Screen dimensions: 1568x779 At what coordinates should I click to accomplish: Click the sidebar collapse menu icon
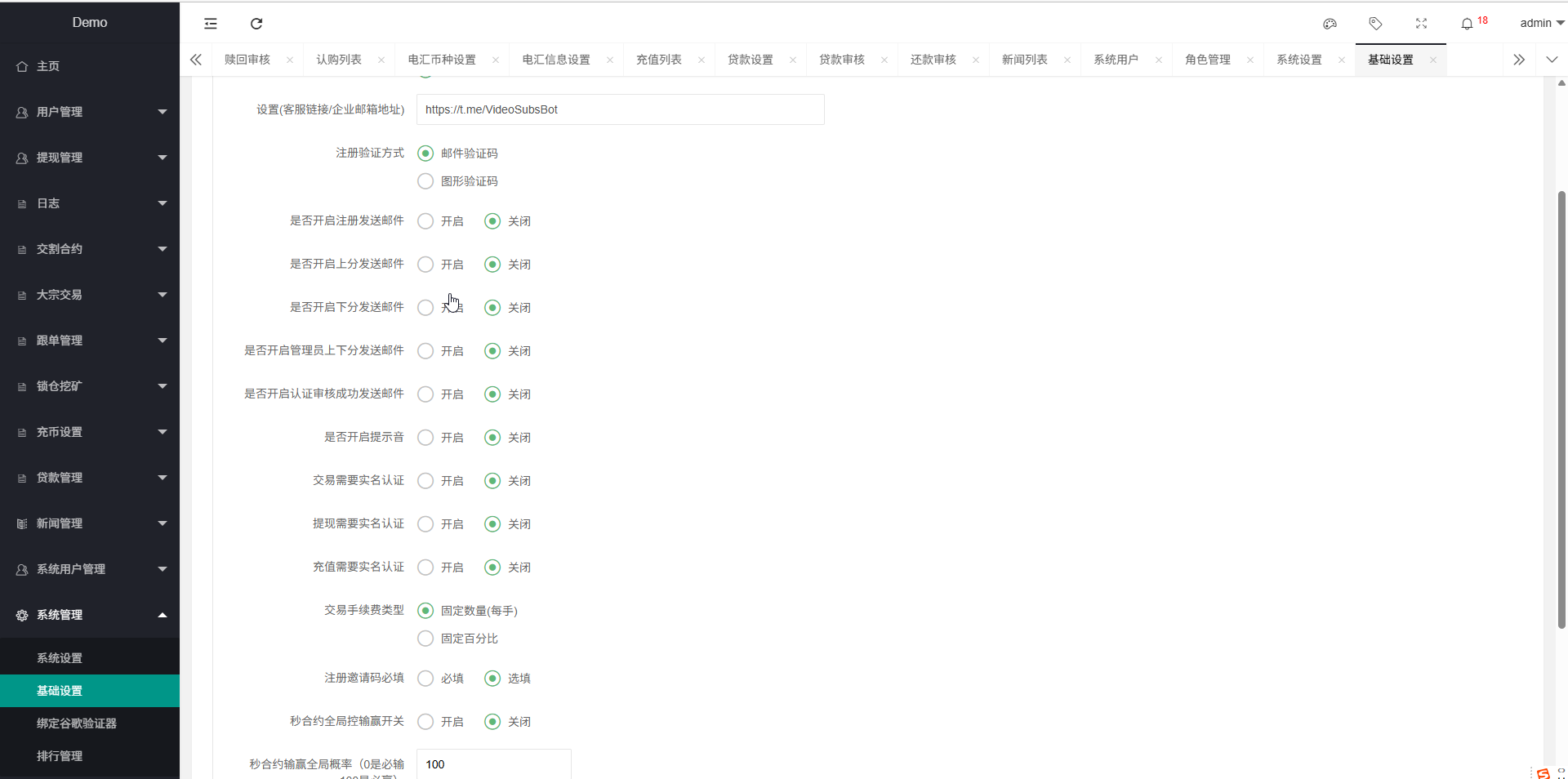211,24
